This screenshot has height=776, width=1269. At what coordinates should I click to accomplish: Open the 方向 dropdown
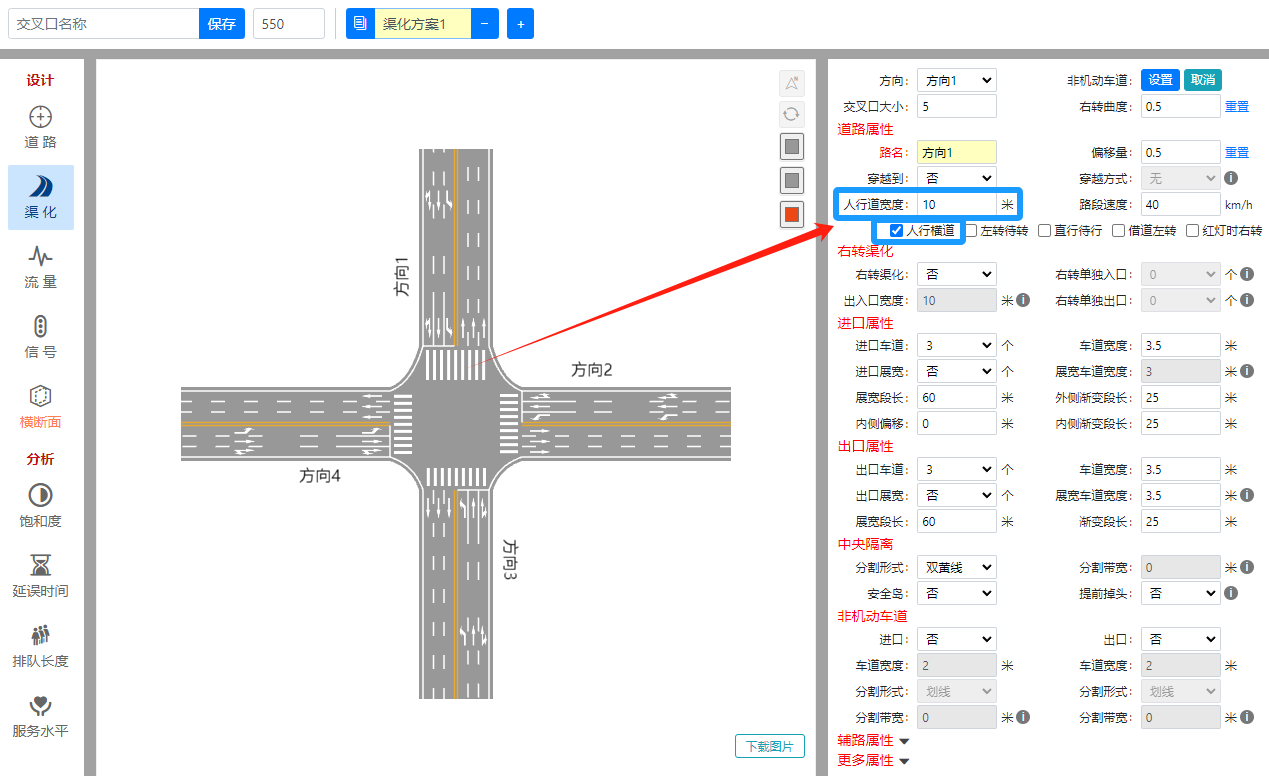[956, 81]
